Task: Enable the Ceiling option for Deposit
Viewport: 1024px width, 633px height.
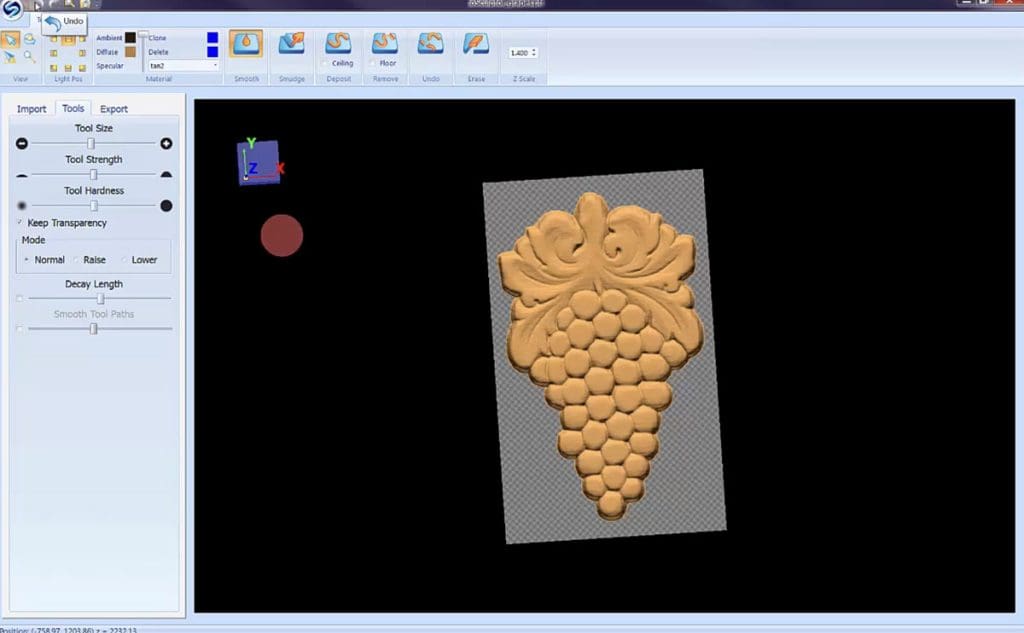Action: click(325, 63)
